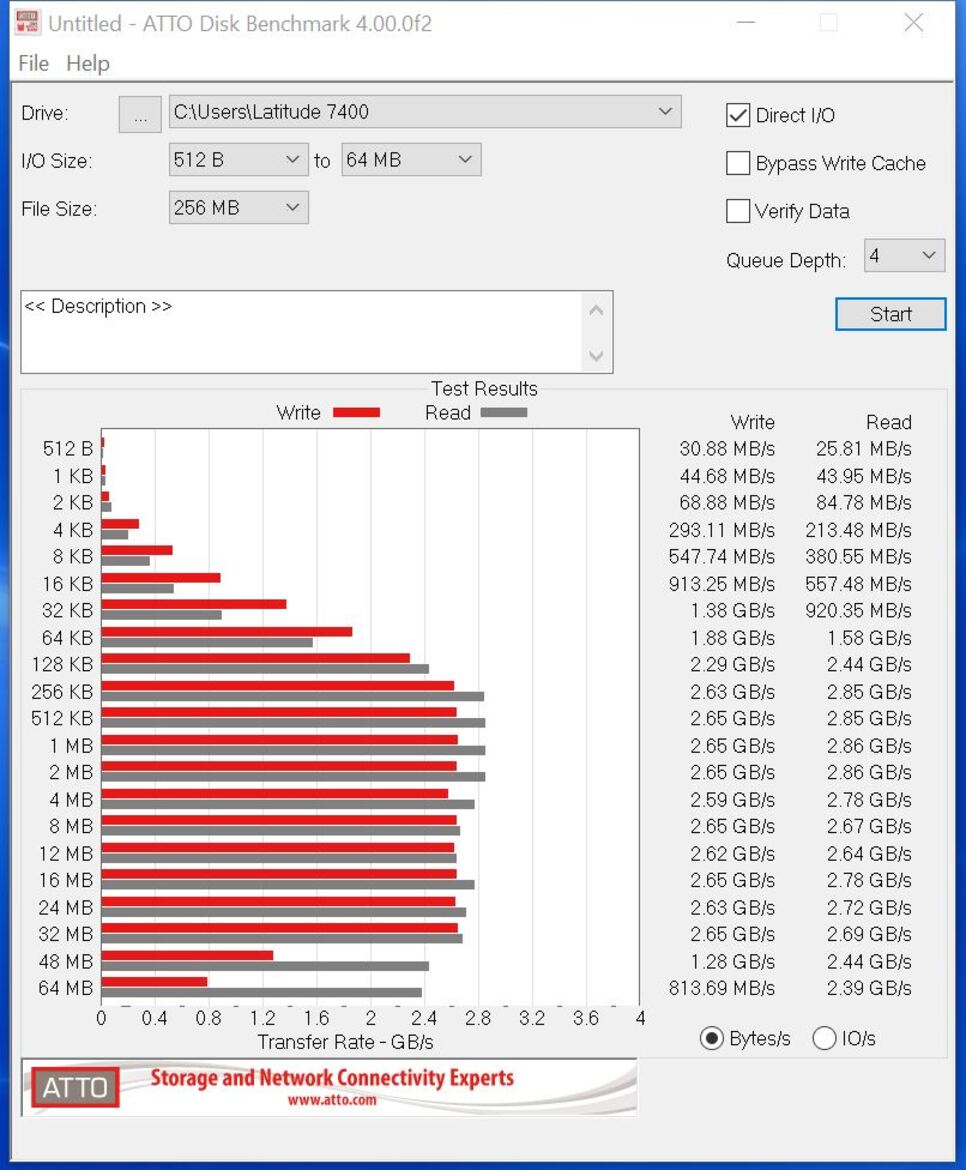Click the ATTO logo in the banner
966x1170 pixels.
coord(75,1087)
